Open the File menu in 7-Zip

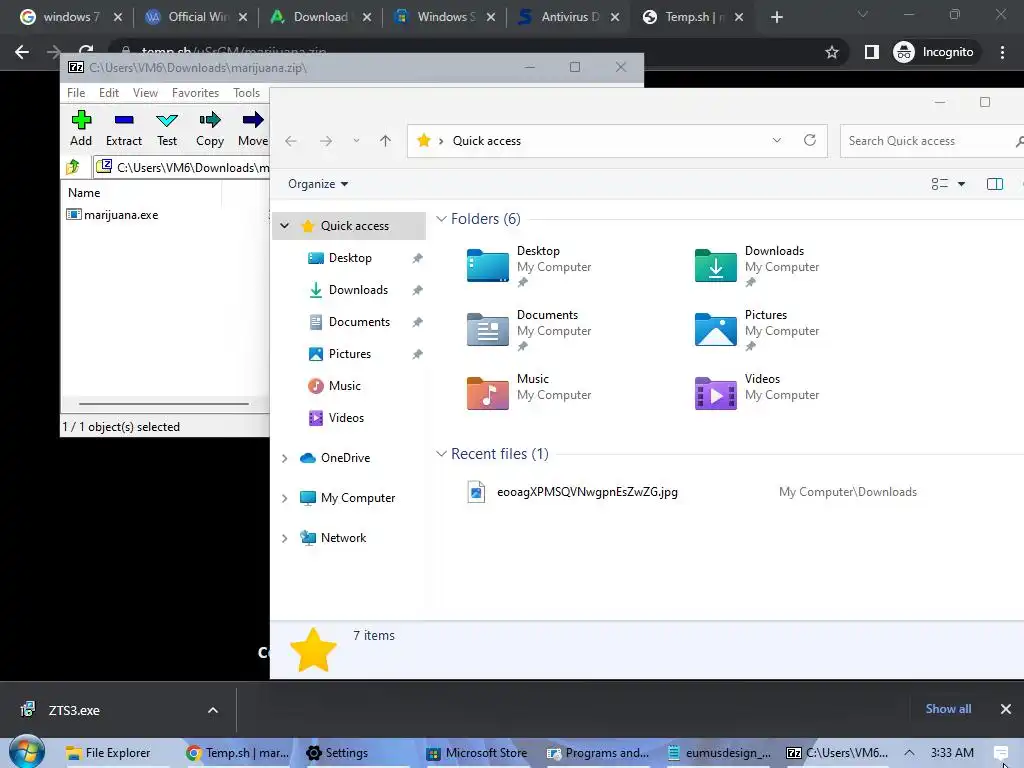point(76,93)
